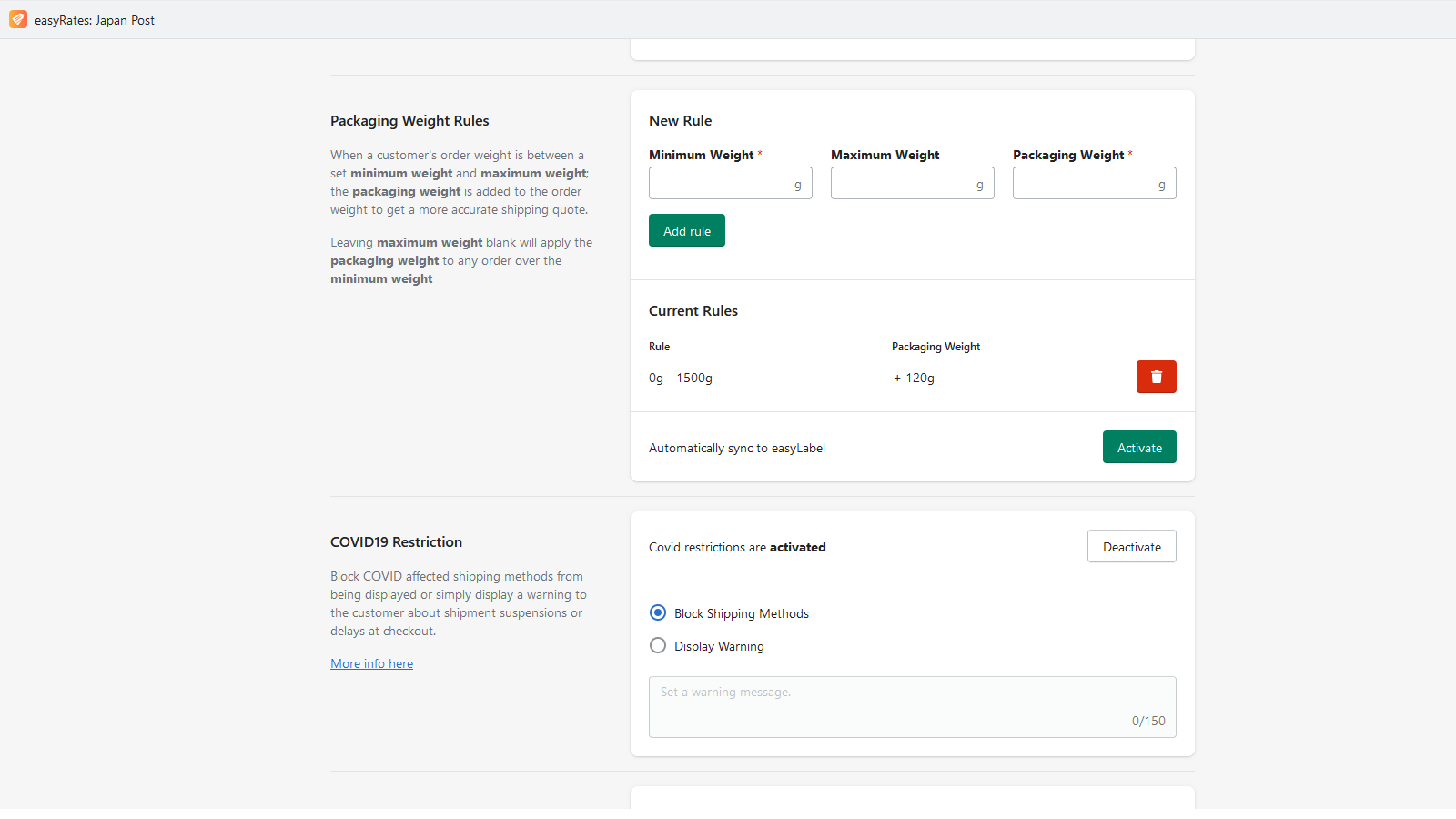Click Covid restrictions are activated text
This screenshot has width=1456, height=819.
pyautogui.click(x=737, y=547)
